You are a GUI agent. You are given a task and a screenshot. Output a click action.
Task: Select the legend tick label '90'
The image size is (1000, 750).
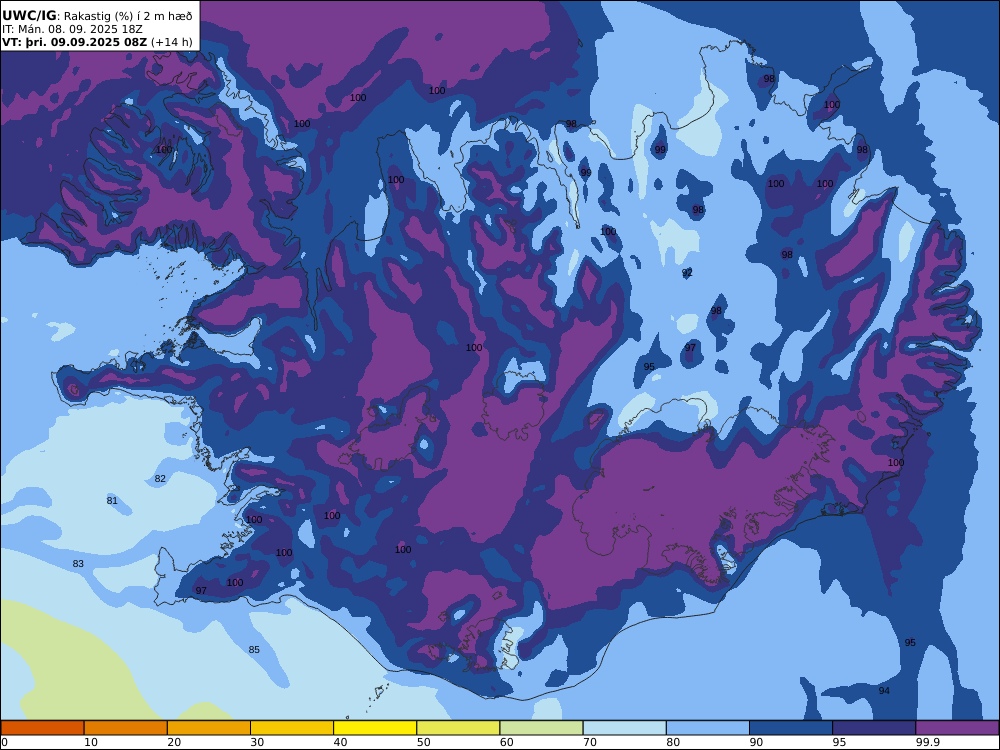[756, 742]
